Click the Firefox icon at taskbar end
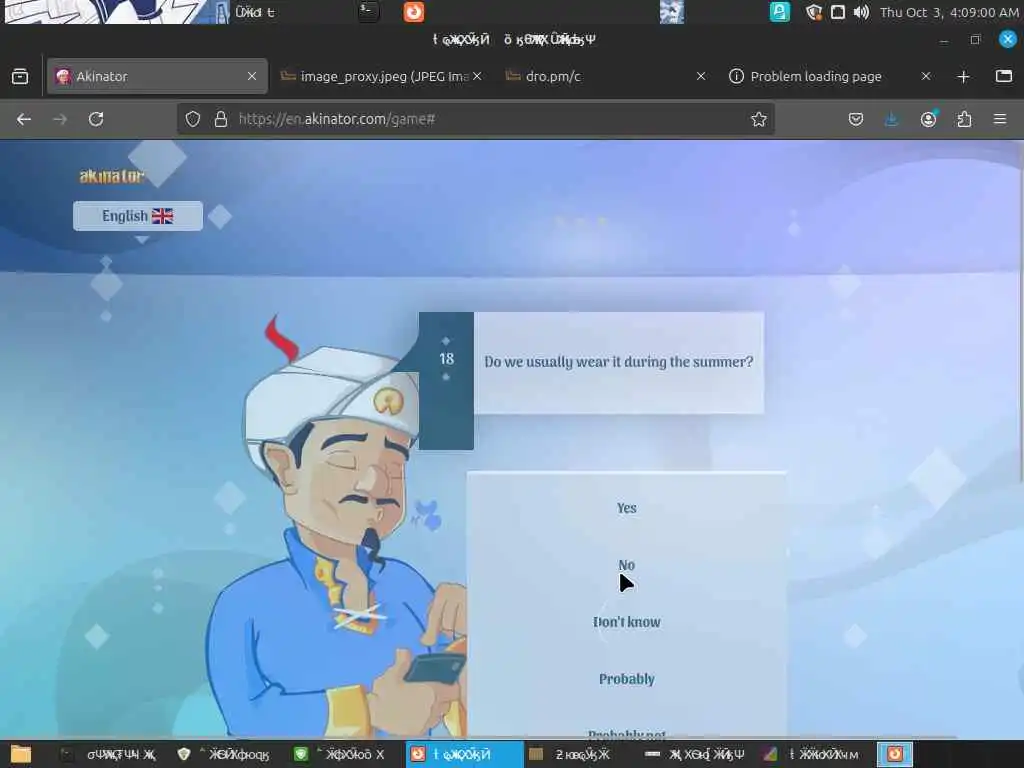This screenshot has width=1024, height=768. coord(895,754)
